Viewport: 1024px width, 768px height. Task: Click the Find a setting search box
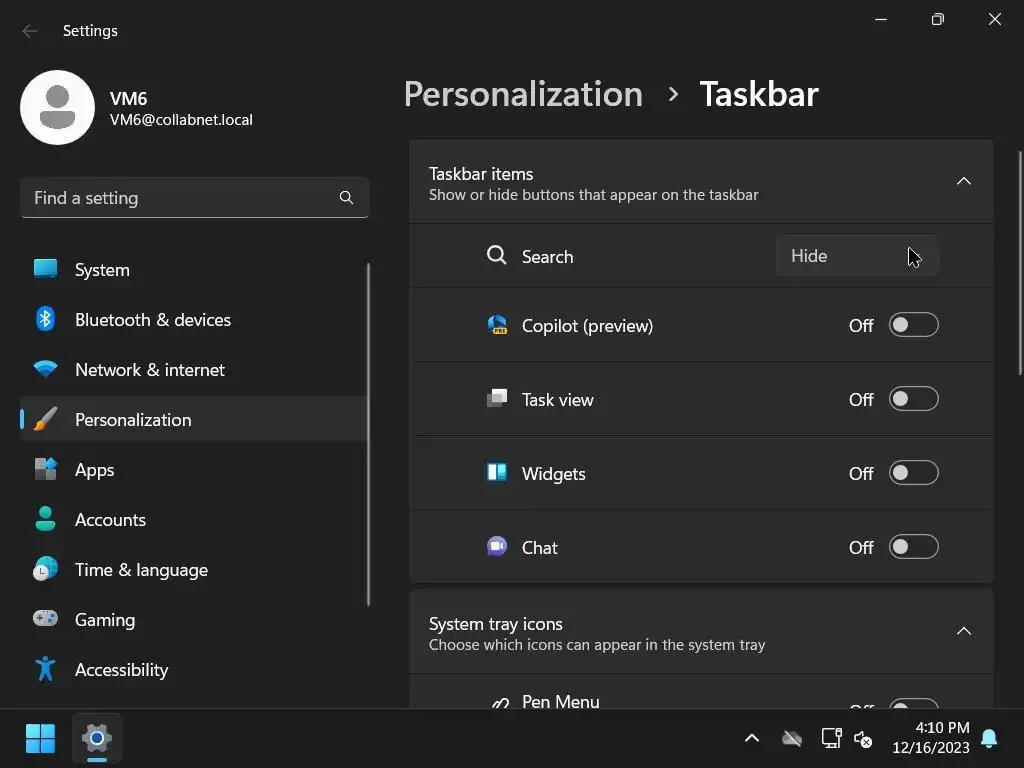[180, 198]
